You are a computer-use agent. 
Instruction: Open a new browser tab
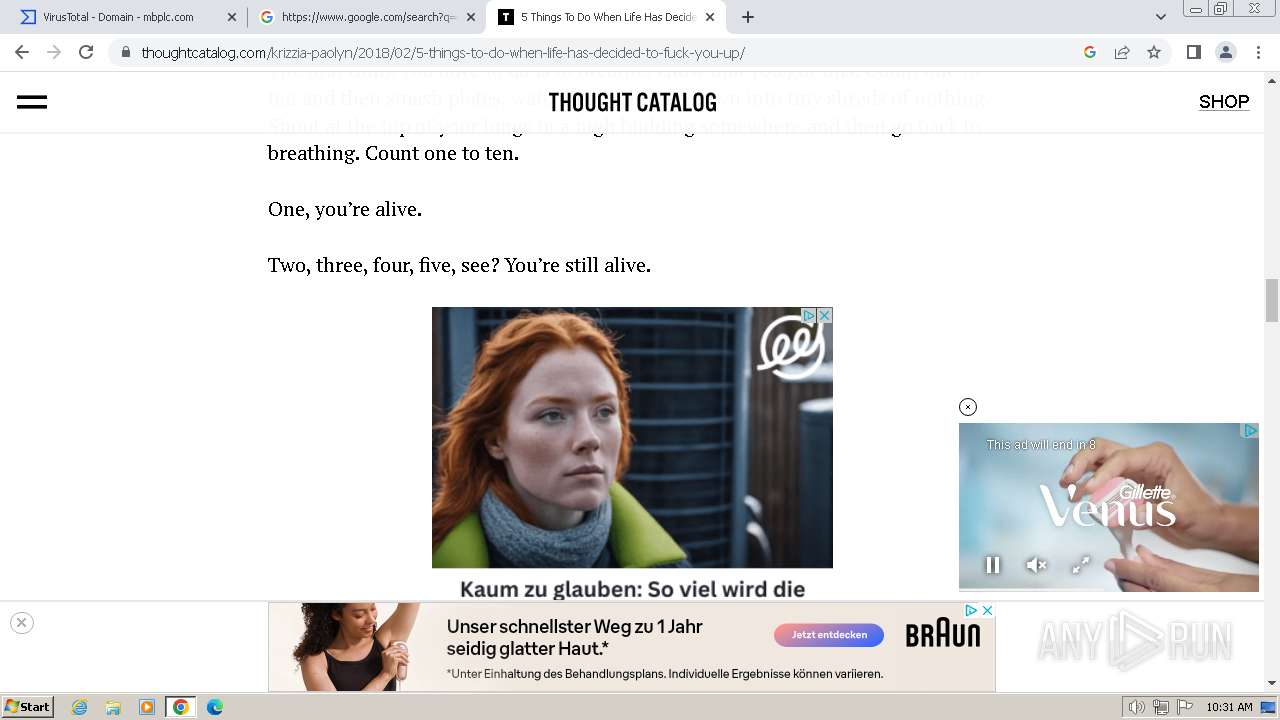[x=748, y=17]
